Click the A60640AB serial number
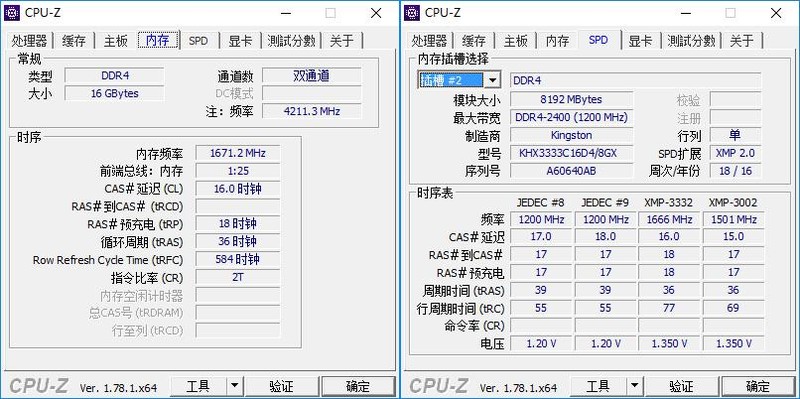The width and height of the screenshot is (800, 399). [571, 171]
